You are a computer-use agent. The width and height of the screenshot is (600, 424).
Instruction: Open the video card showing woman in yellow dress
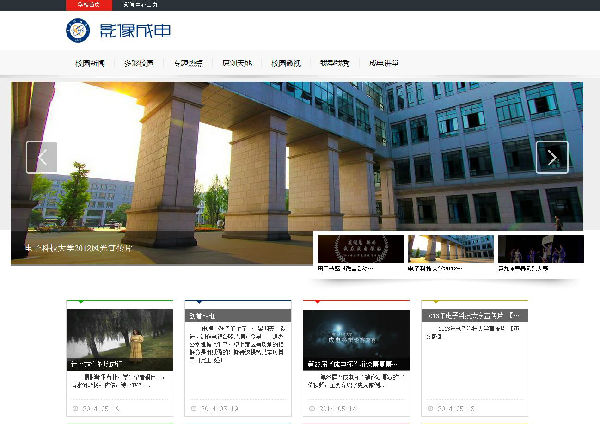tap(120, 340)
